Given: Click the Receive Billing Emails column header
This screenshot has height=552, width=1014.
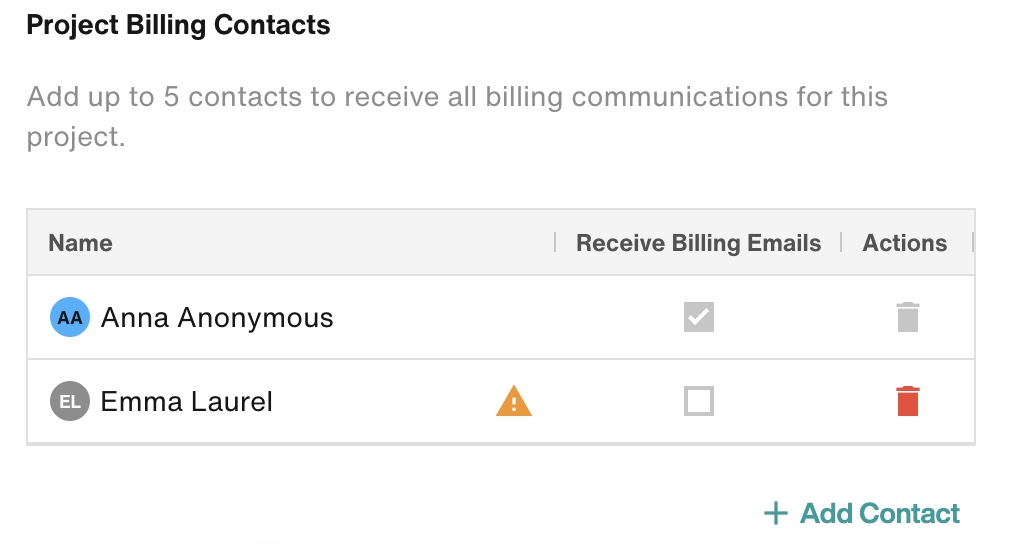Looking at the screenshot, I should click(x=698, y=243).
